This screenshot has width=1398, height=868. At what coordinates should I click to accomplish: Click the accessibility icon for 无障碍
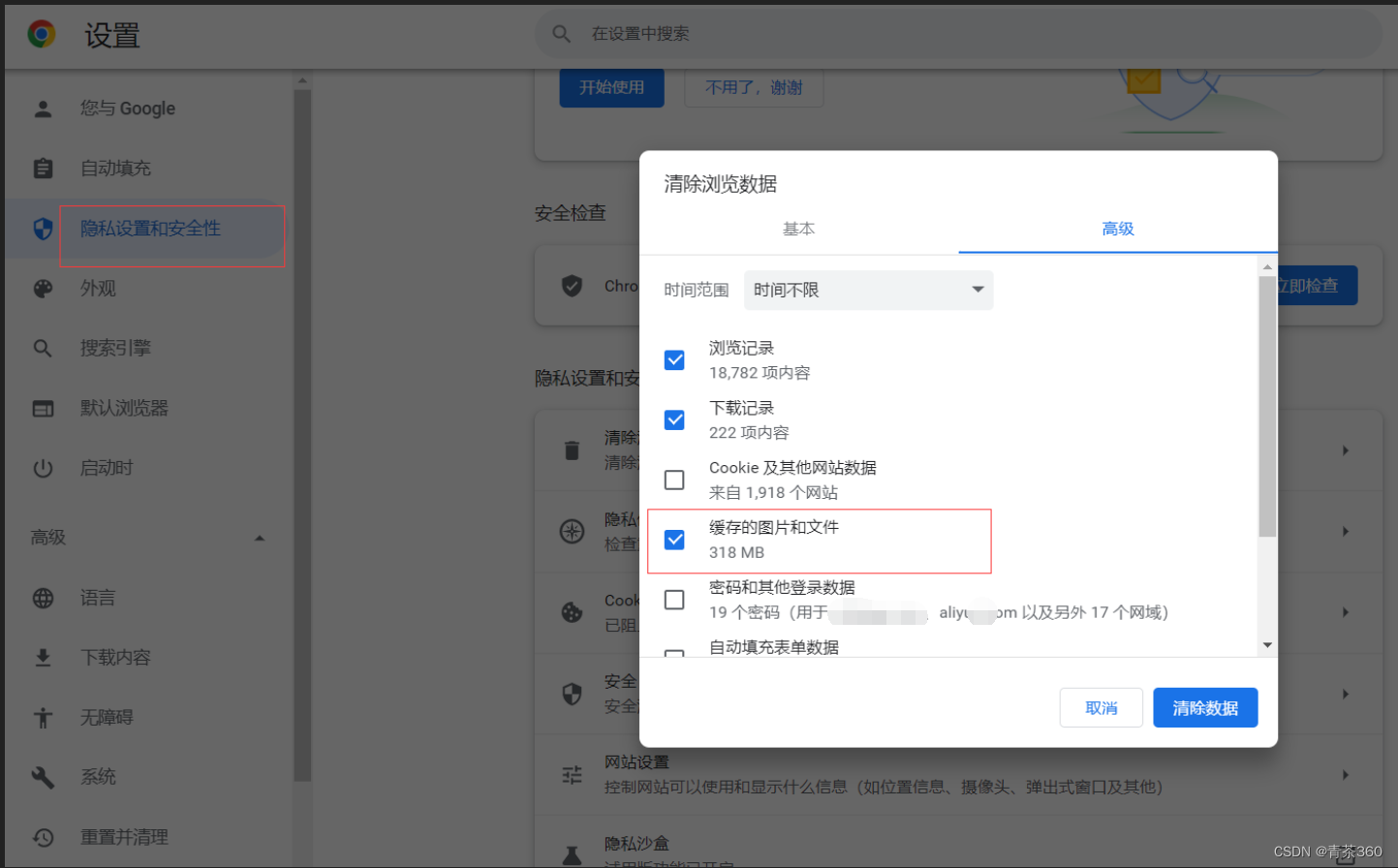coord(44,717)
